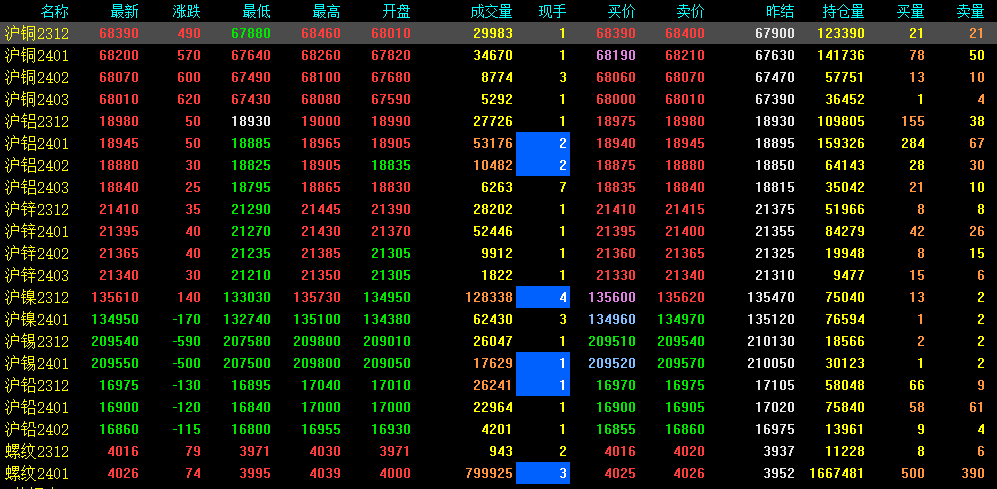This screenshot has width=997, height=489.
Task: Select the 沪镍2312 contract name
Action: click(x=36, y=298)
